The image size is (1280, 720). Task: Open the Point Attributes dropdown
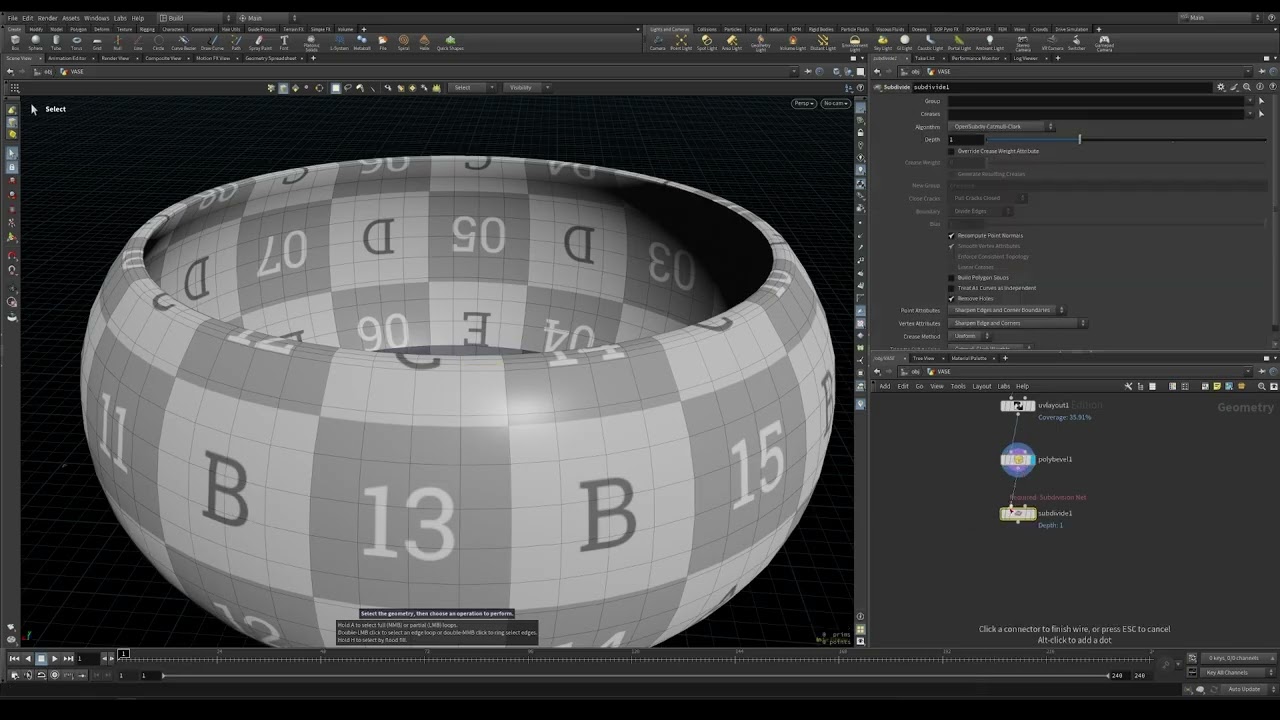(1008, 310)
